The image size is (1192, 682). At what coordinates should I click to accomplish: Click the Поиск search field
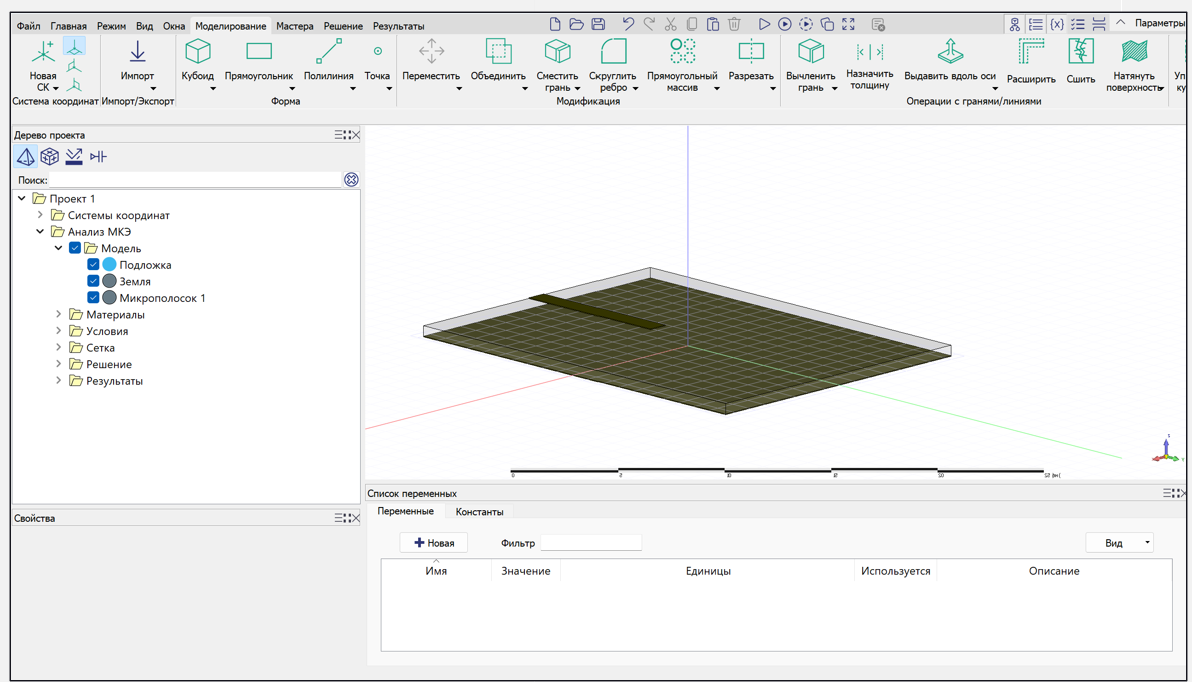click(195, 180)
